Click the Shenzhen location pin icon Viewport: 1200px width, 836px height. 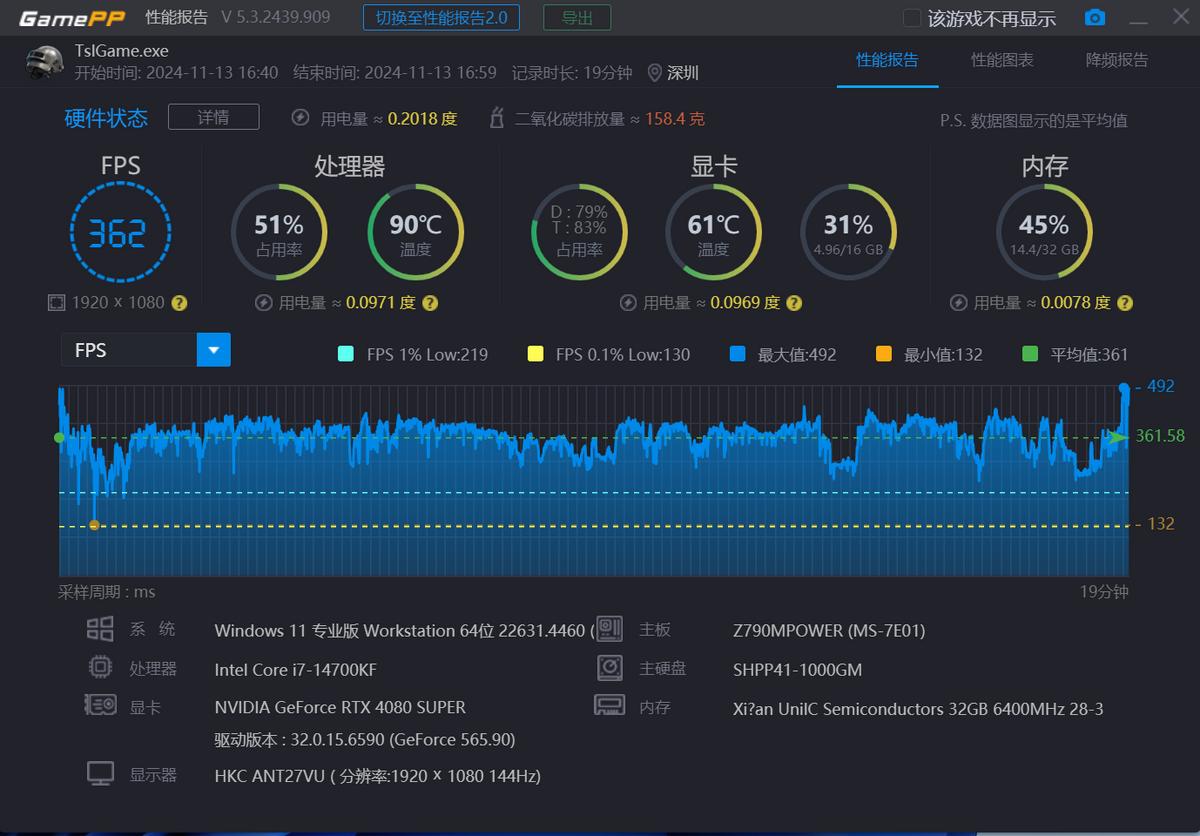(655, 73)
